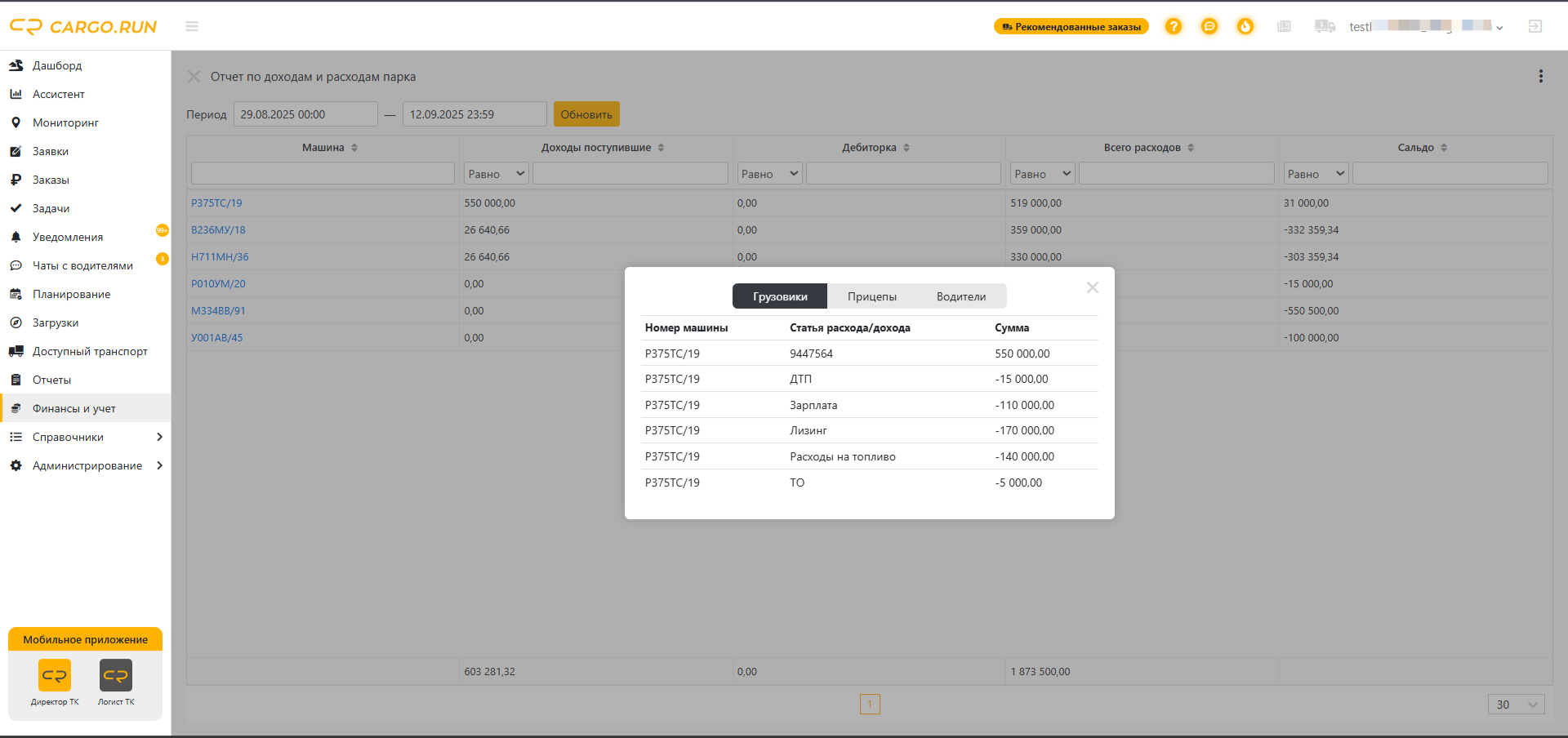Launch the Директор ТК mobile app icon
This screenshot has width=1568, height=738.
click(x=55, y=675)
